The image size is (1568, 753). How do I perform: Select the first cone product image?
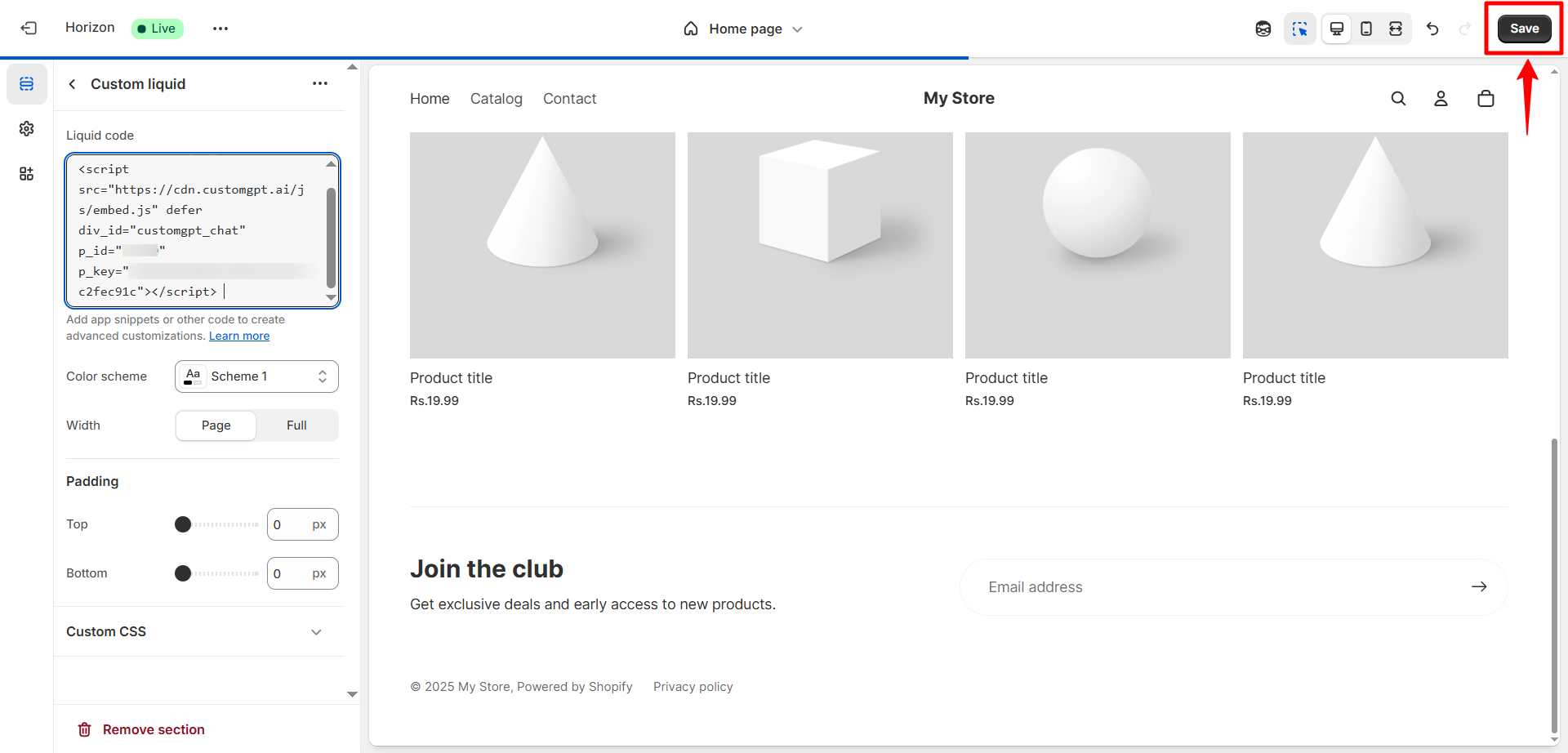tap(542, 245)
